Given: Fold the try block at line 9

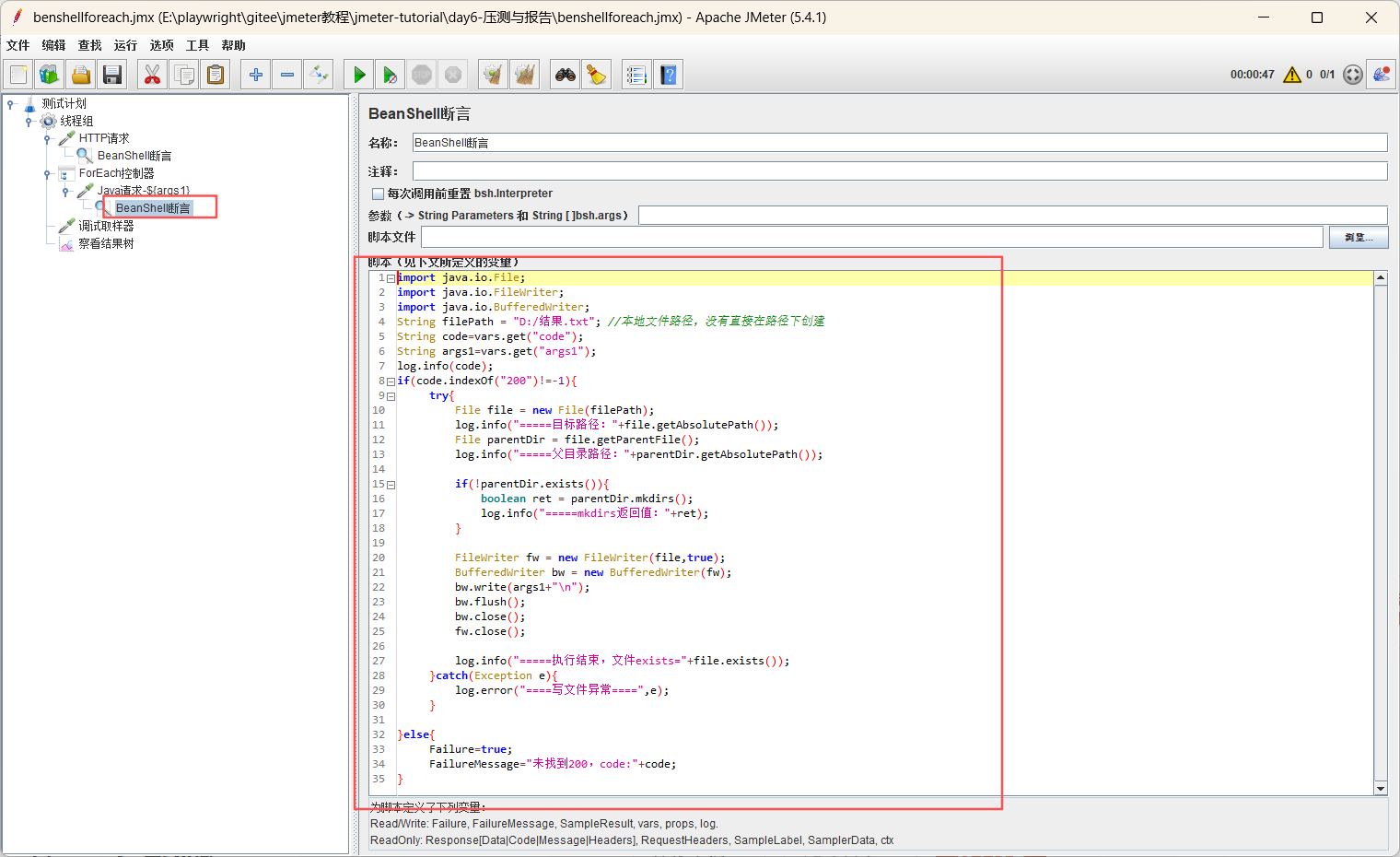Looking at the screenshot, I should 391,396.
